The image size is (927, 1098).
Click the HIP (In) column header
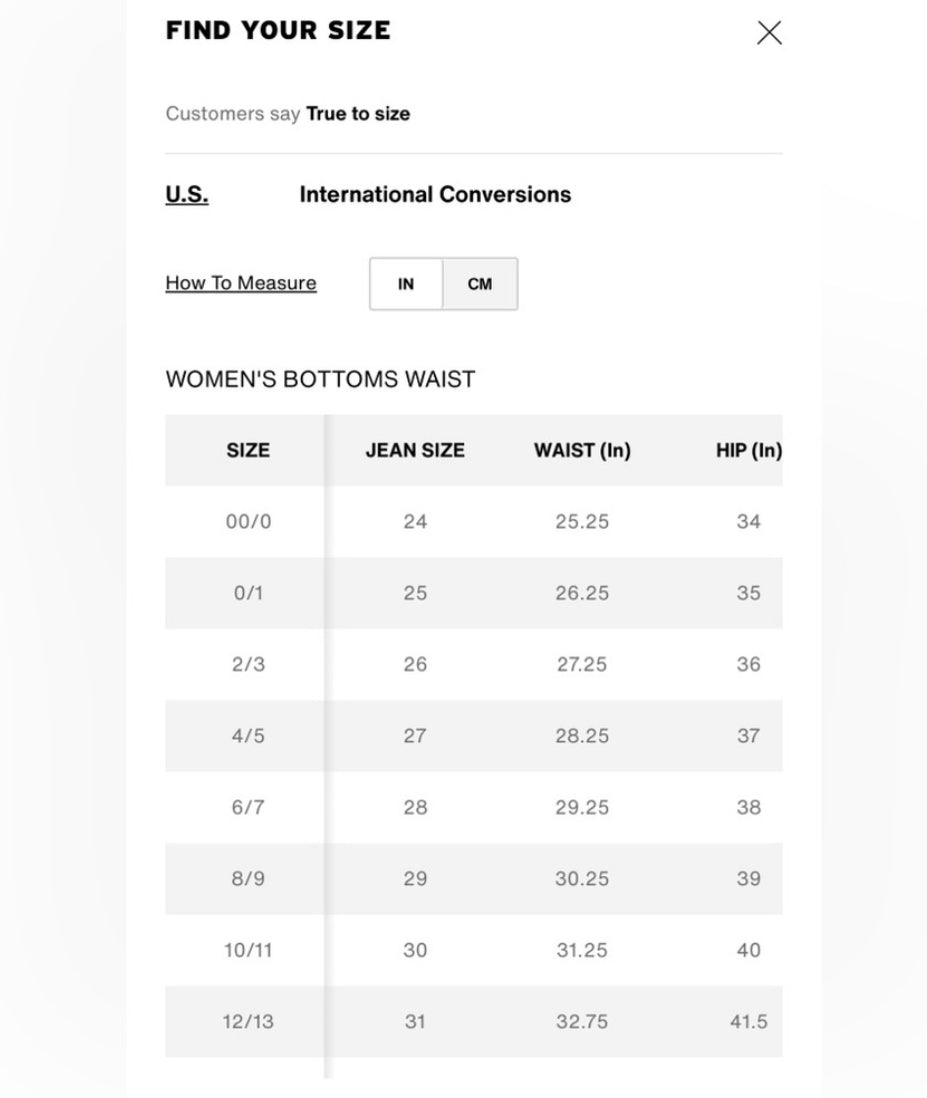click(748, 450)
